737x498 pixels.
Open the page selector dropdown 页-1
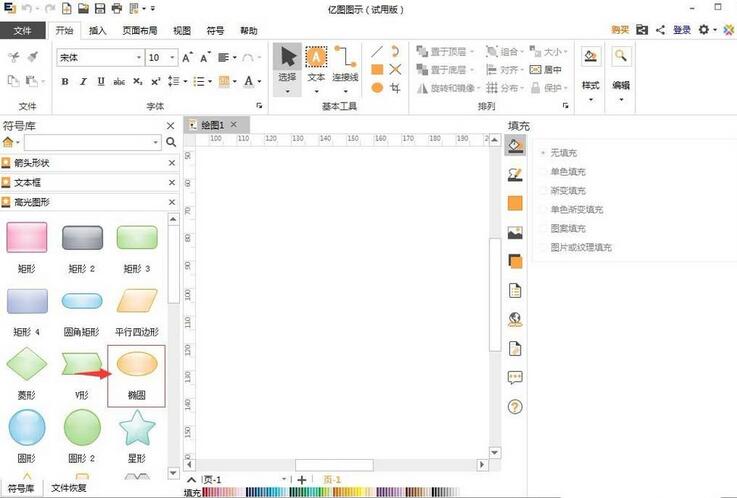[x=284, y=479]
